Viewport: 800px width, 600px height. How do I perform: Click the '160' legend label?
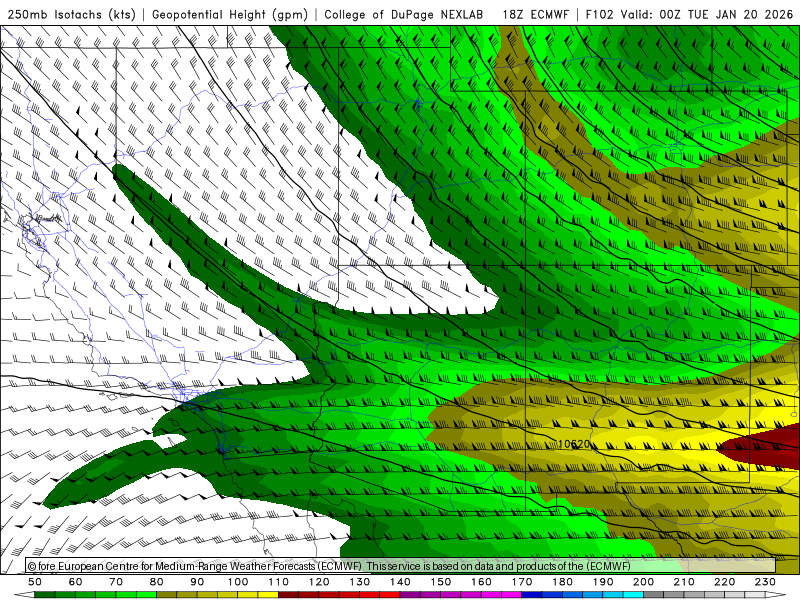(481, 582)
